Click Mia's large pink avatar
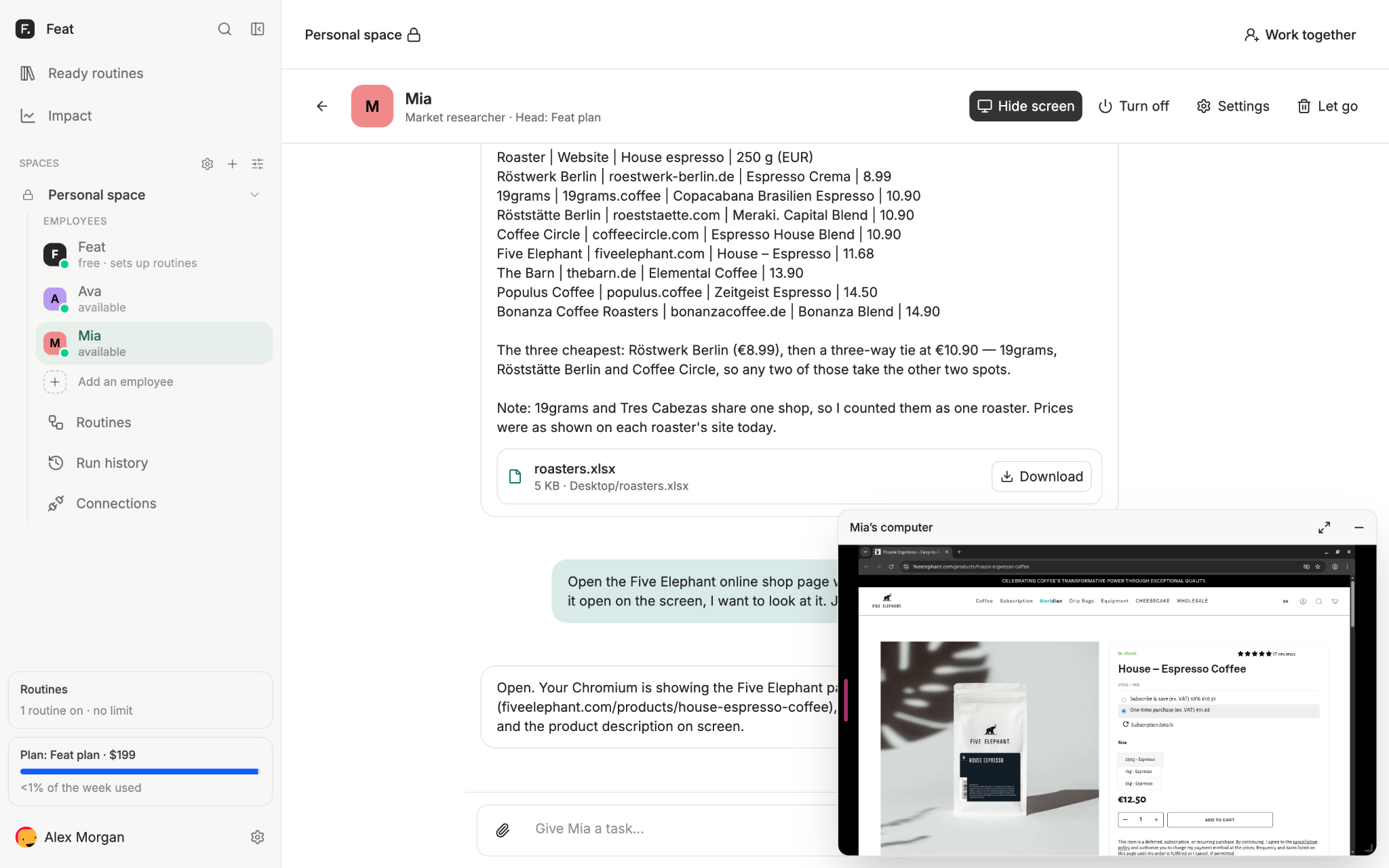Viewport: 1389px width, 868px height. pos(372,106)
